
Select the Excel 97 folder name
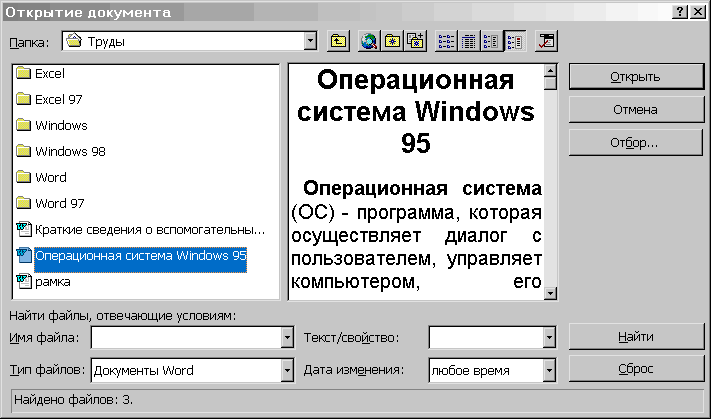pos(58,99)
